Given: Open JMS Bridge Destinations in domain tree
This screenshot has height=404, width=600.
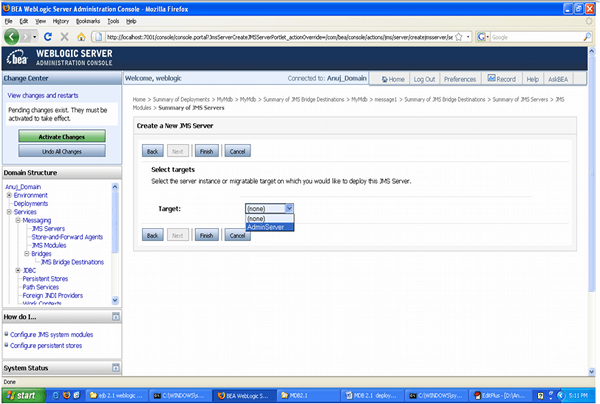Looking at the screenshot, I should pos(74,262).
